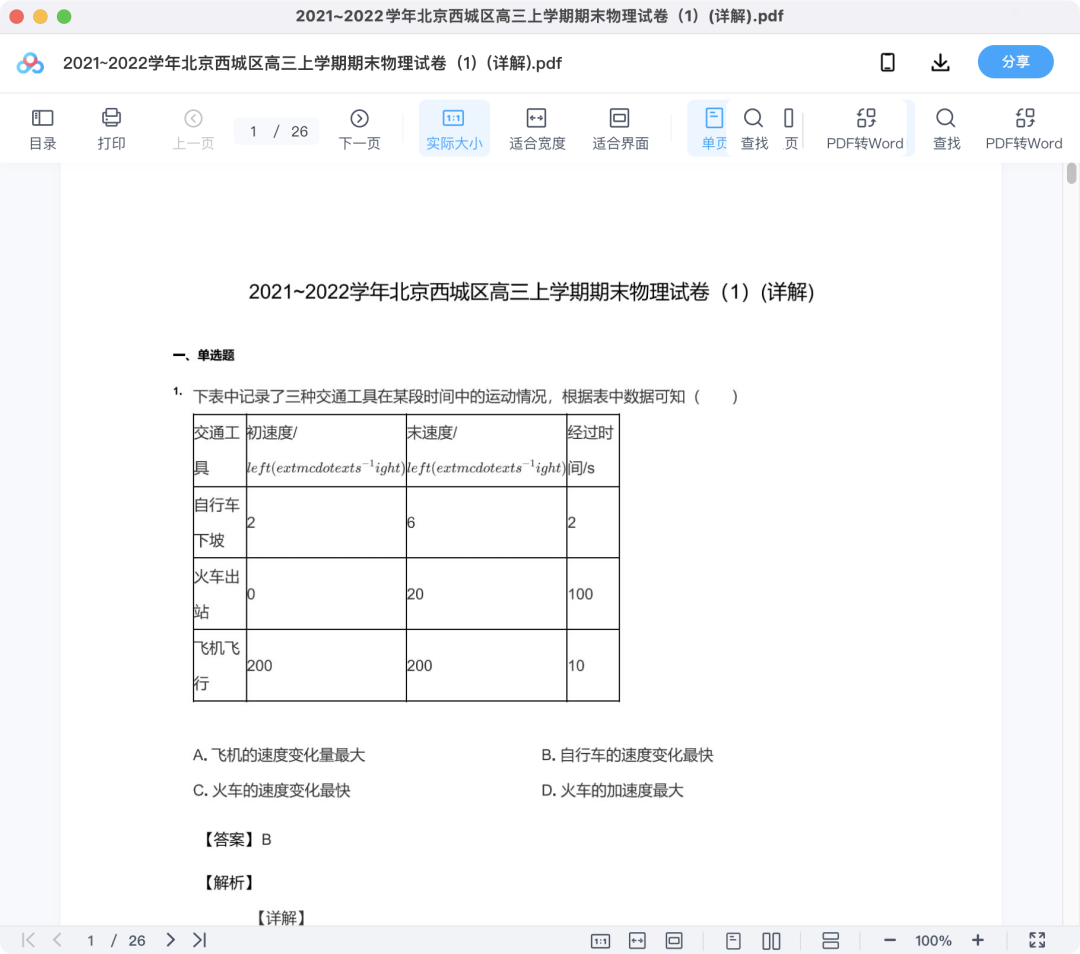
Task: Click the bottom bar previous page arrow
Action: pyautogui.click(x=58, y=940)
